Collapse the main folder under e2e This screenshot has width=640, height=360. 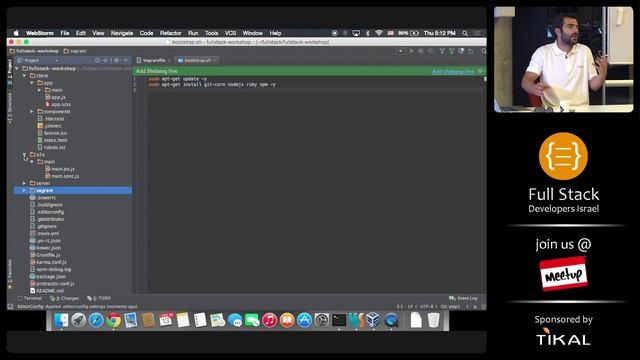tap(32, 162)
